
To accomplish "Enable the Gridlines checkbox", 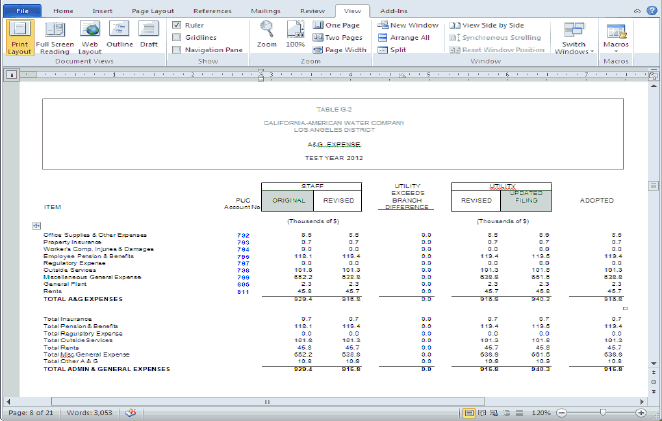I will pos(177,36).
